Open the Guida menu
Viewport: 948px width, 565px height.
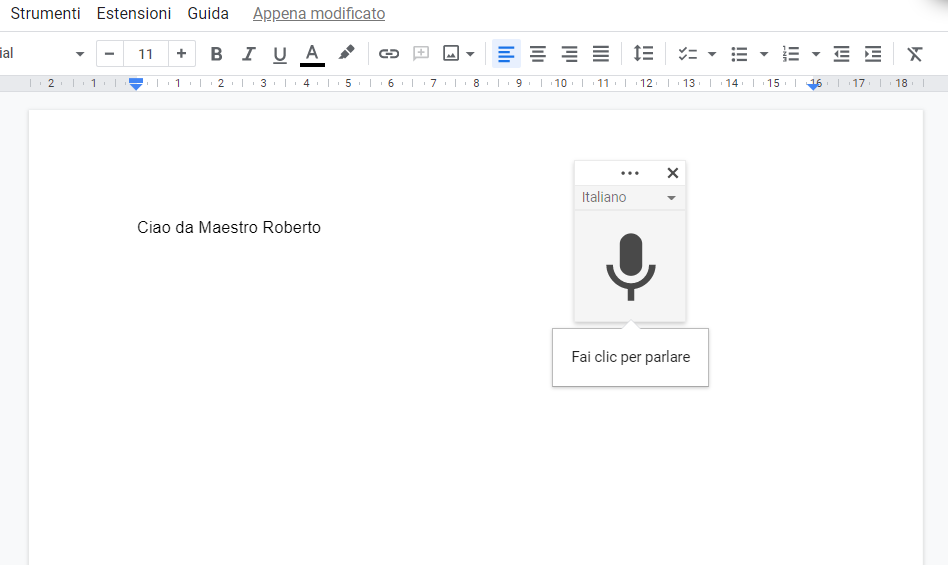click(x=208, y=13)
